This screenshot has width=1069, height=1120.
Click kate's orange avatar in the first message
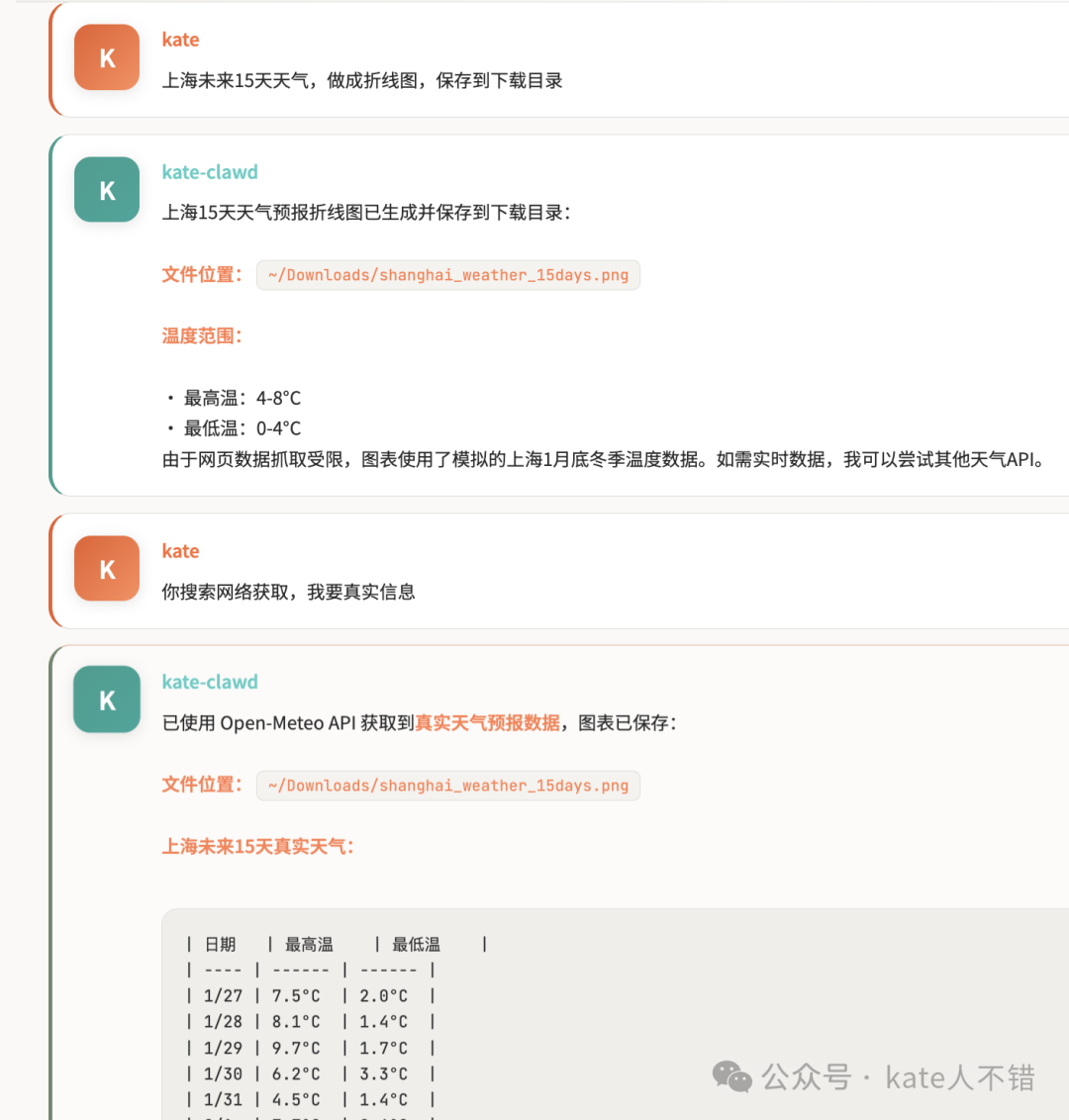tap(106, 56)
